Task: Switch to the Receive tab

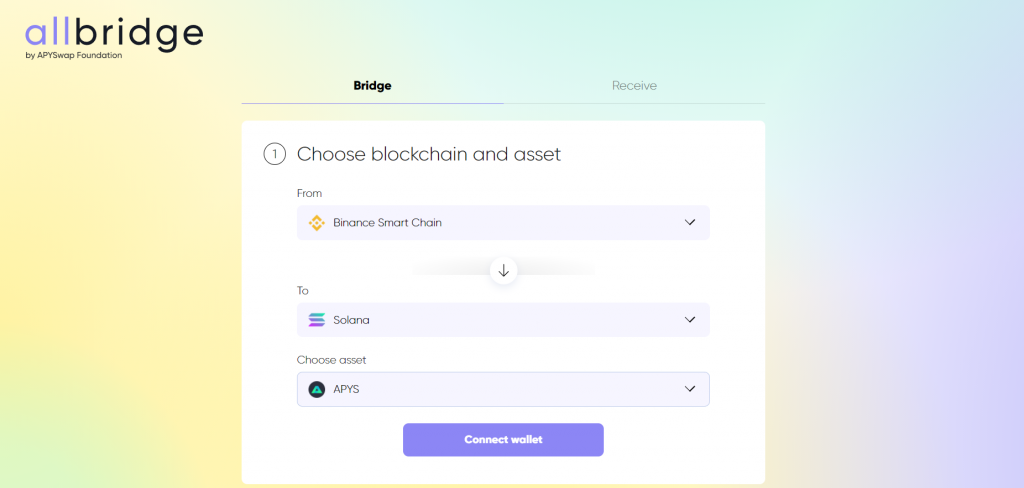Action: tap(634, 86)
